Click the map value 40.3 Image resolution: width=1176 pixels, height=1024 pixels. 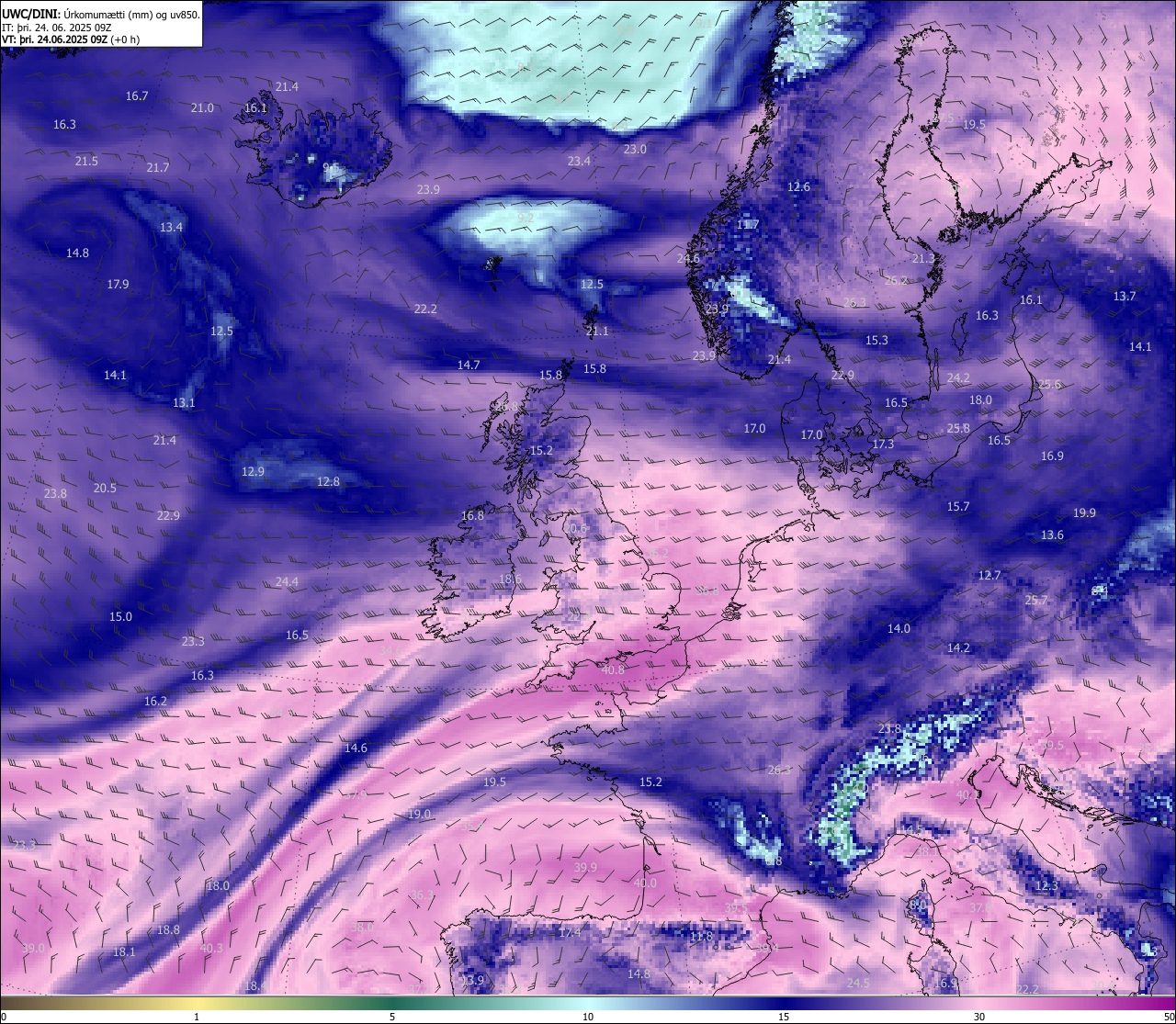pos(211,949)
